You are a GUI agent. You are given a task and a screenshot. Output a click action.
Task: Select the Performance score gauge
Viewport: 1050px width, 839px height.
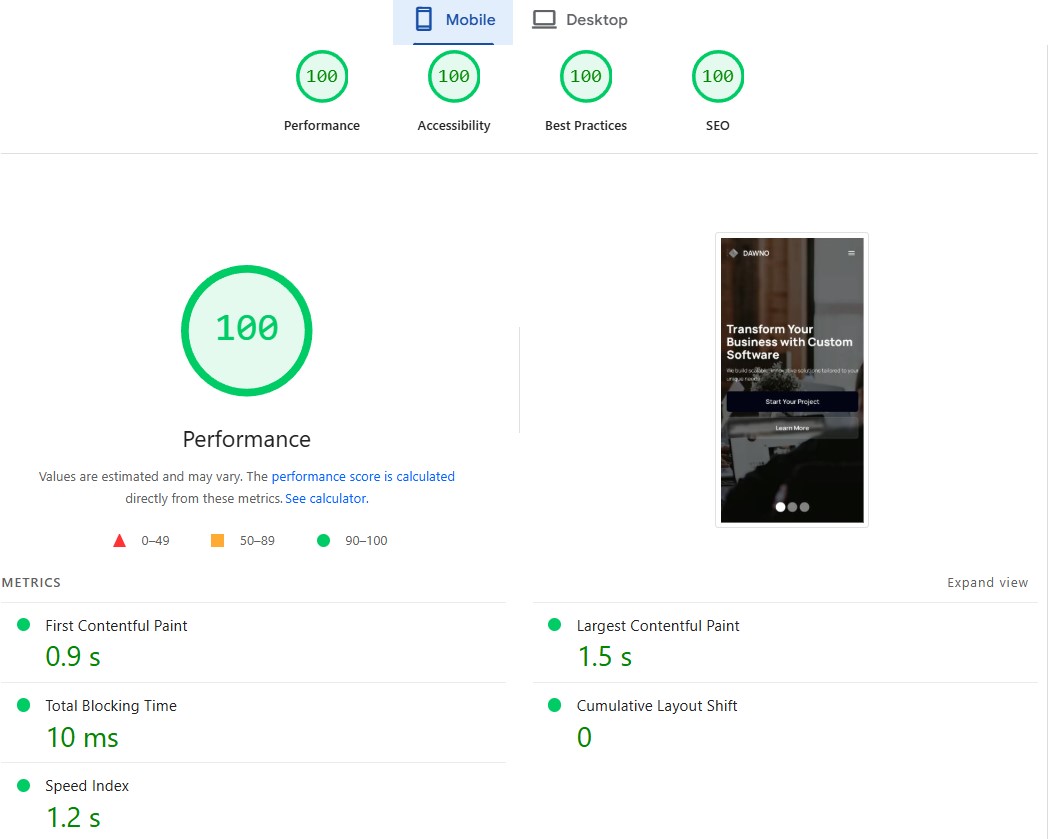pyautogui.click(x=322, y=76)
